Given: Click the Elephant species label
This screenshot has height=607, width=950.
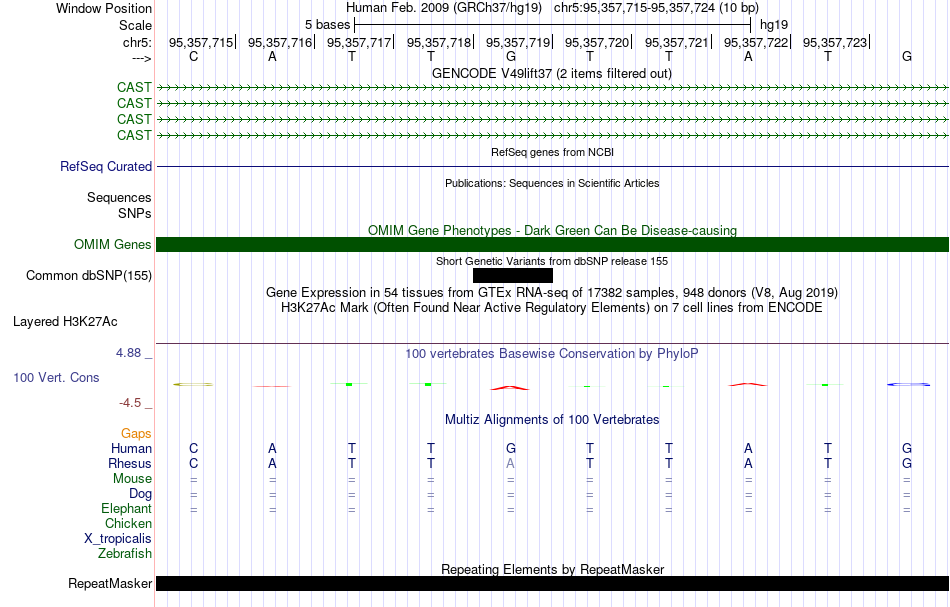Looking at the screenshot, I should point(126,508).
